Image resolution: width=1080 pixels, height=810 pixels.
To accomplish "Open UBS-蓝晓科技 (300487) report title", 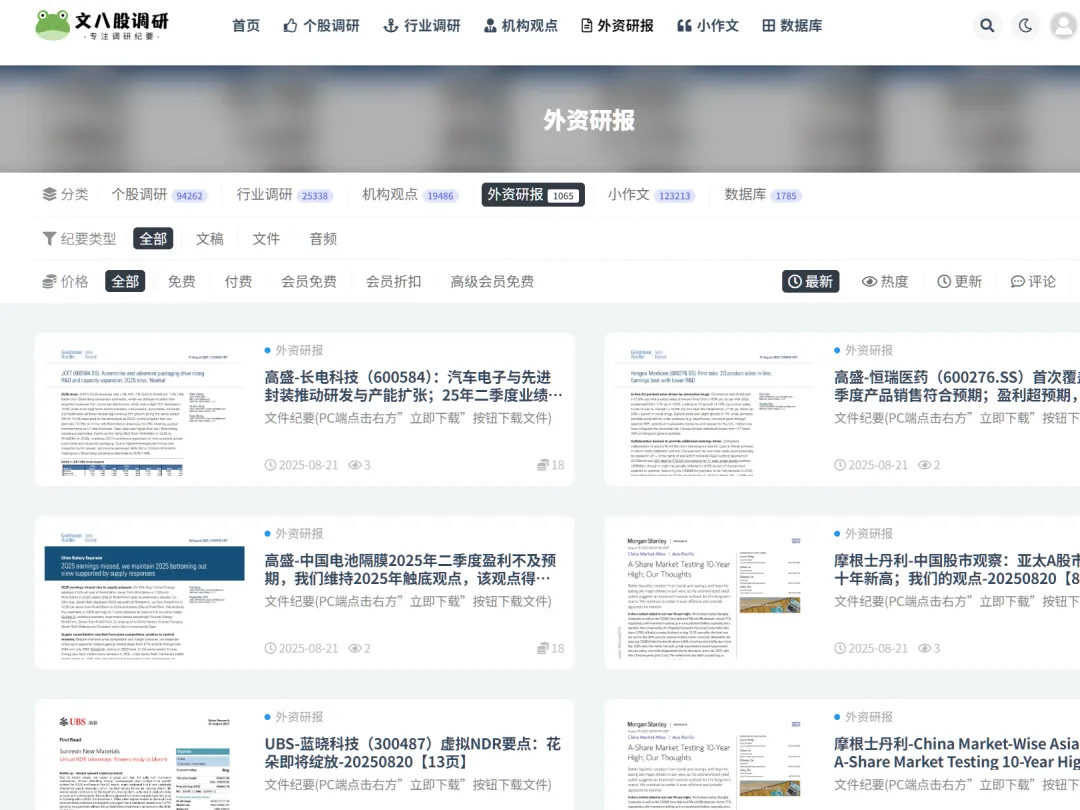I will [x=413, y=752].
